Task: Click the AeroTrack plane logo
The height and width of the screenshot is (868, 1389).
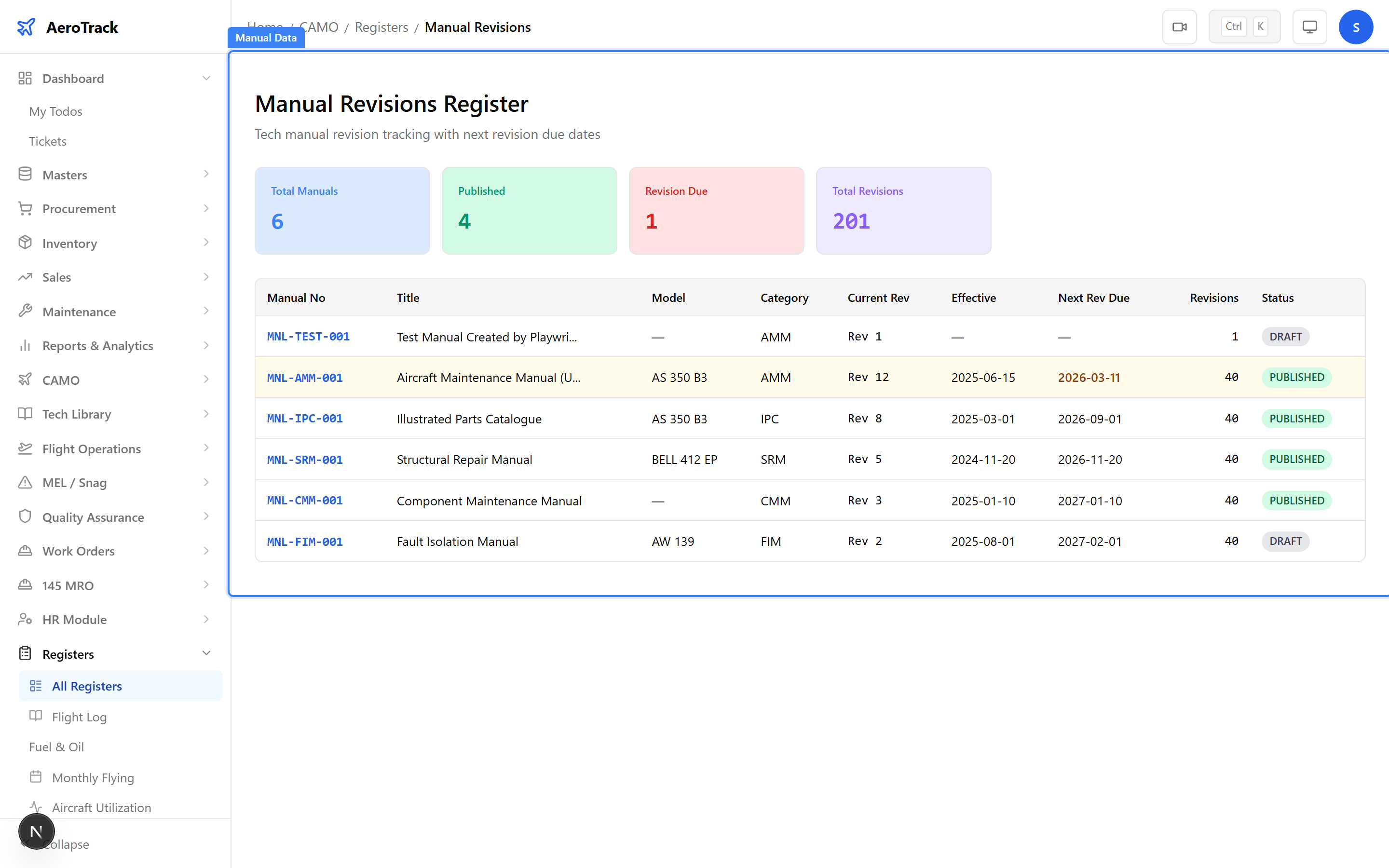Action: [x=27, y=27]
